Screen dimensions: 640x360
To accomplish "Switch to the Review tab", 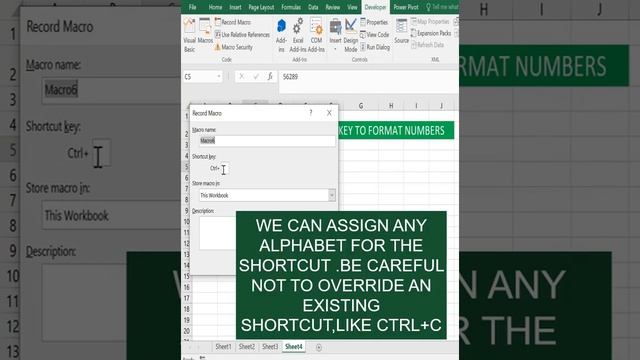I will (x=333, y=7).
